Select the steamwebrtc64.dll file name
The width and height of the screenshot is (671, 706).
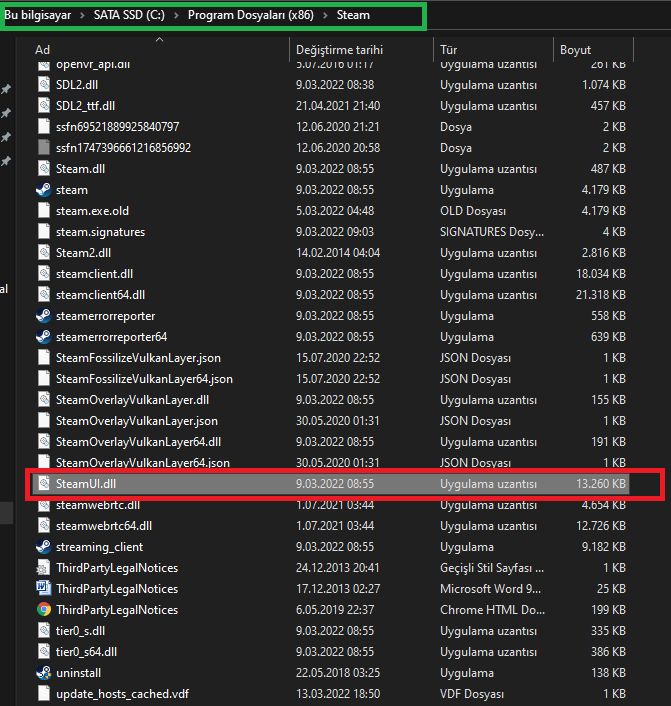(104, 526)
